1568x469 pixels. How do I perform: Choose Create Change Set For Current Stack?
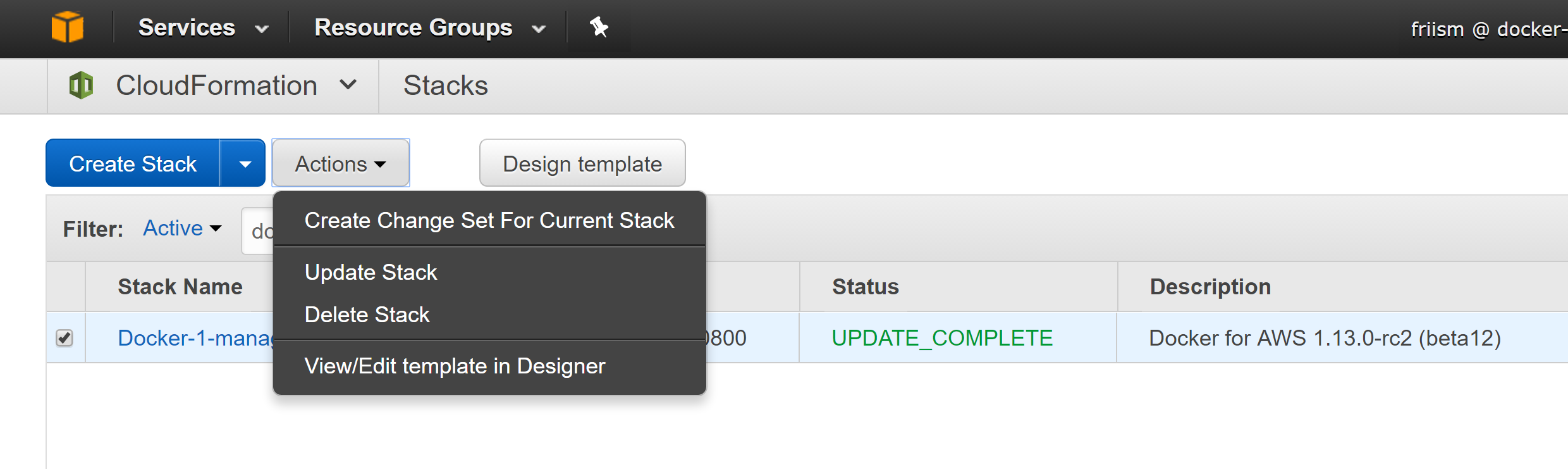click(x=489, y=220)
